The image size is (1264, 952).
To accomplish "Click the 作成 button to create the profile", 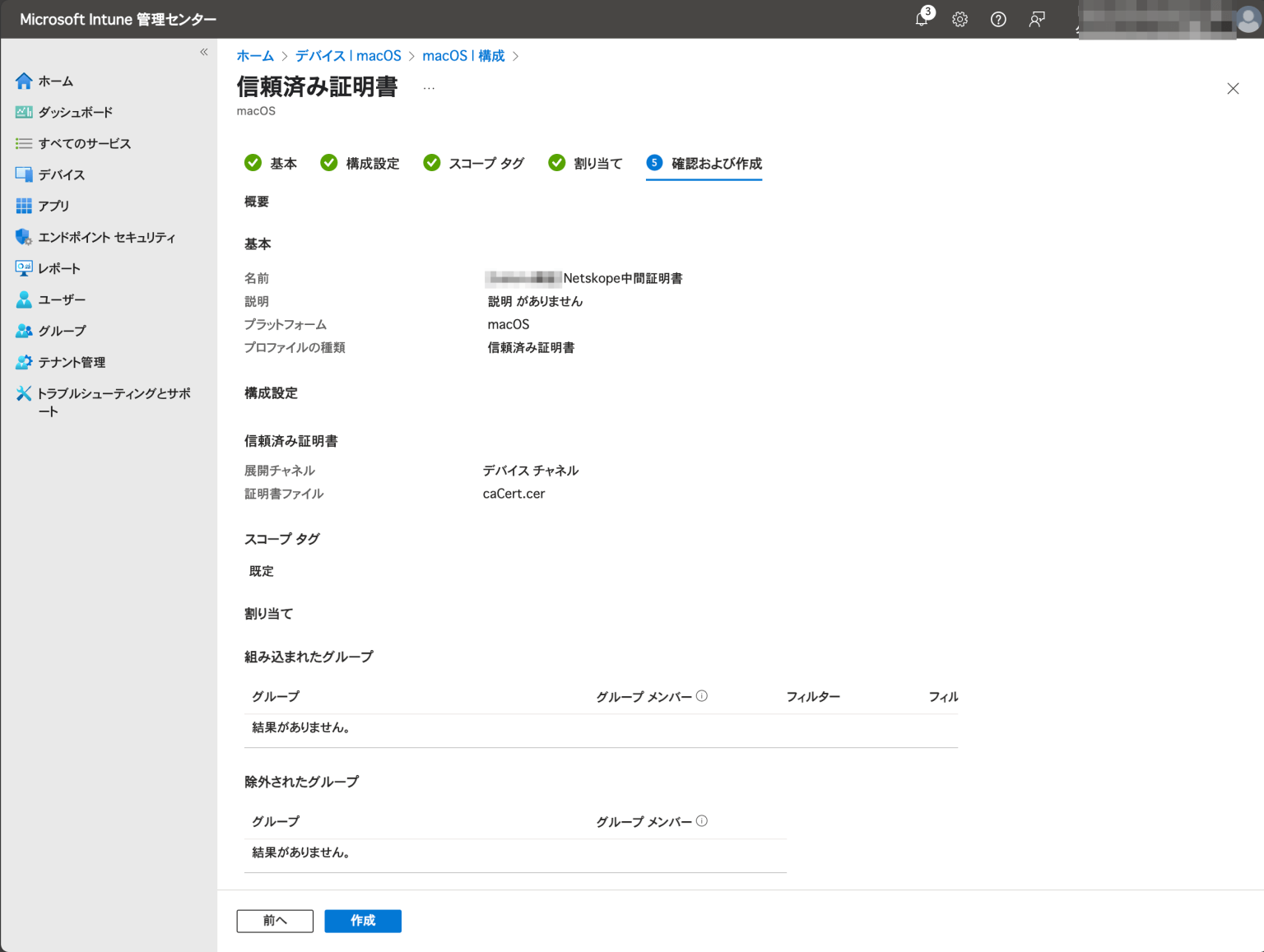I will coord(363,921).
